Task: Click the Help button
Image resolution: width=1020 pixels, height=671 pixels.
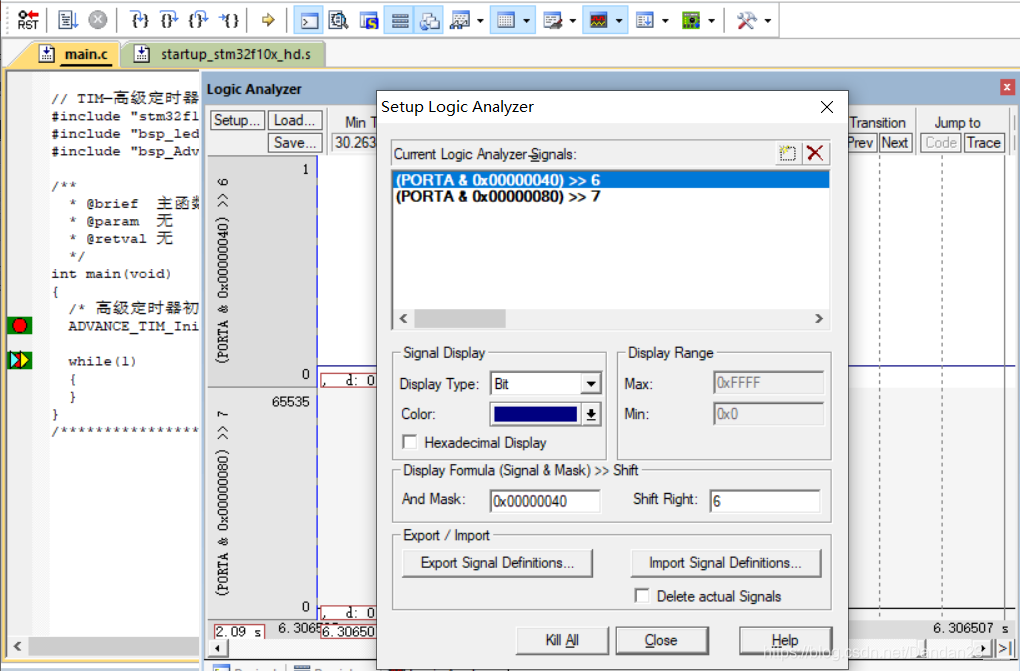Action: 785,640
